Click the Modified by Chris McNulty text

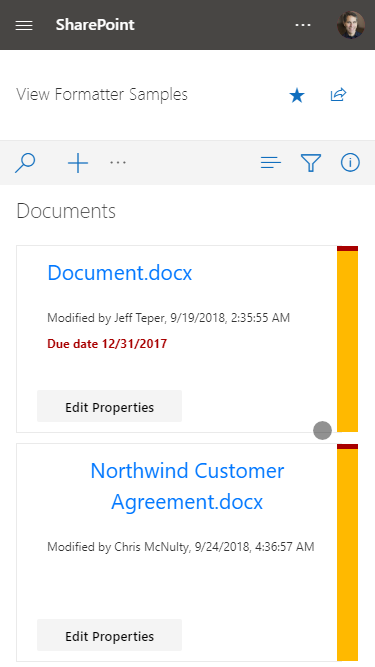(x=181, y=547)
